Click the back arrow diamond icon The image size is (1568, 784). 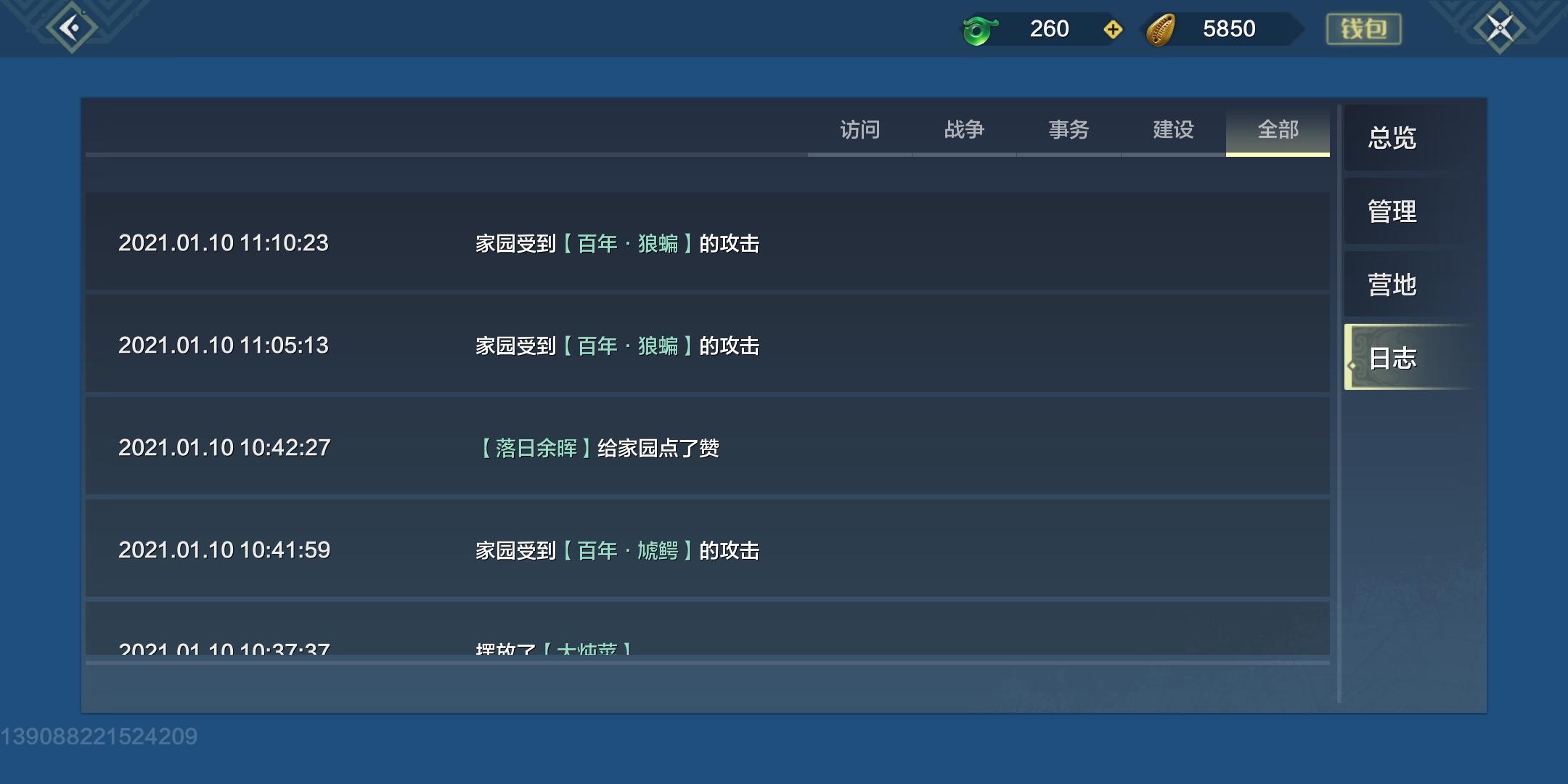tap(71, 28)
